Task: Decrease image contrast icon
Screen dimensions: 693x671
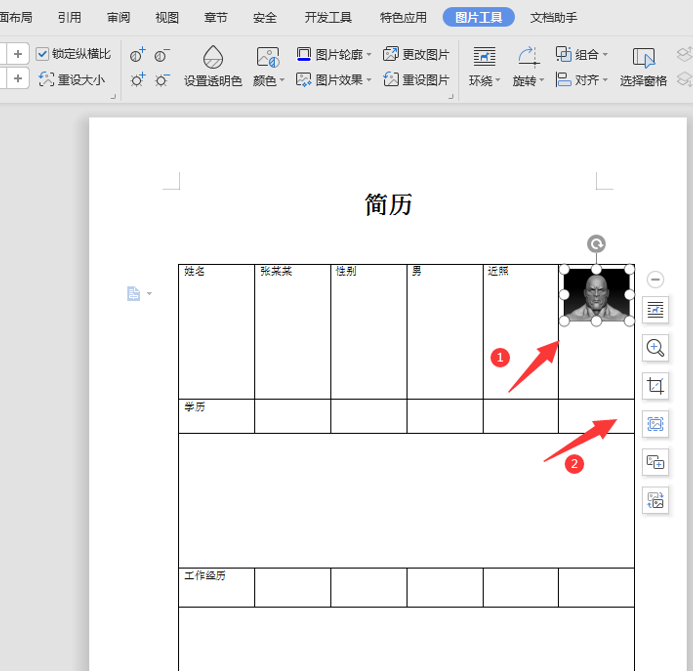Action: (x=162, y=55)
